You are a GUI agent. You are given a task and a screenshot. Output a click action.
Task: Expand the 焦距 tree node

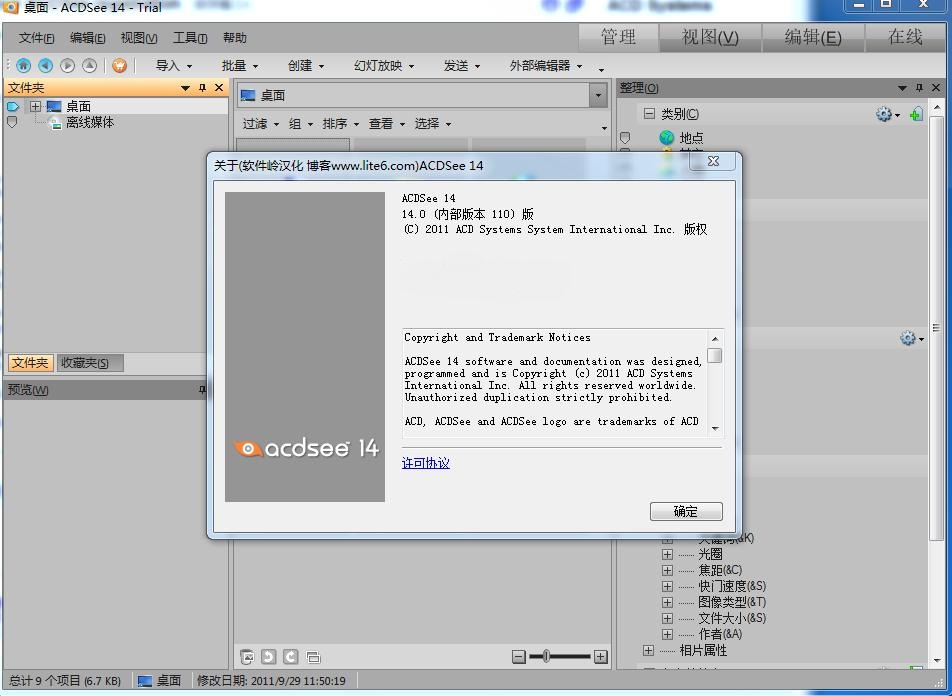tap(667, 570)
